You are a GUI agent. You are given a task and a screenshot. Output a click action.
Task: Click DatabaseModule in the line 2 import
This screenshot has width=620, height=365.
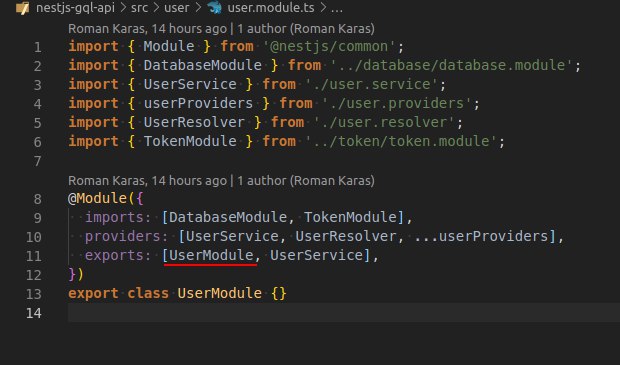click(202, 65)
